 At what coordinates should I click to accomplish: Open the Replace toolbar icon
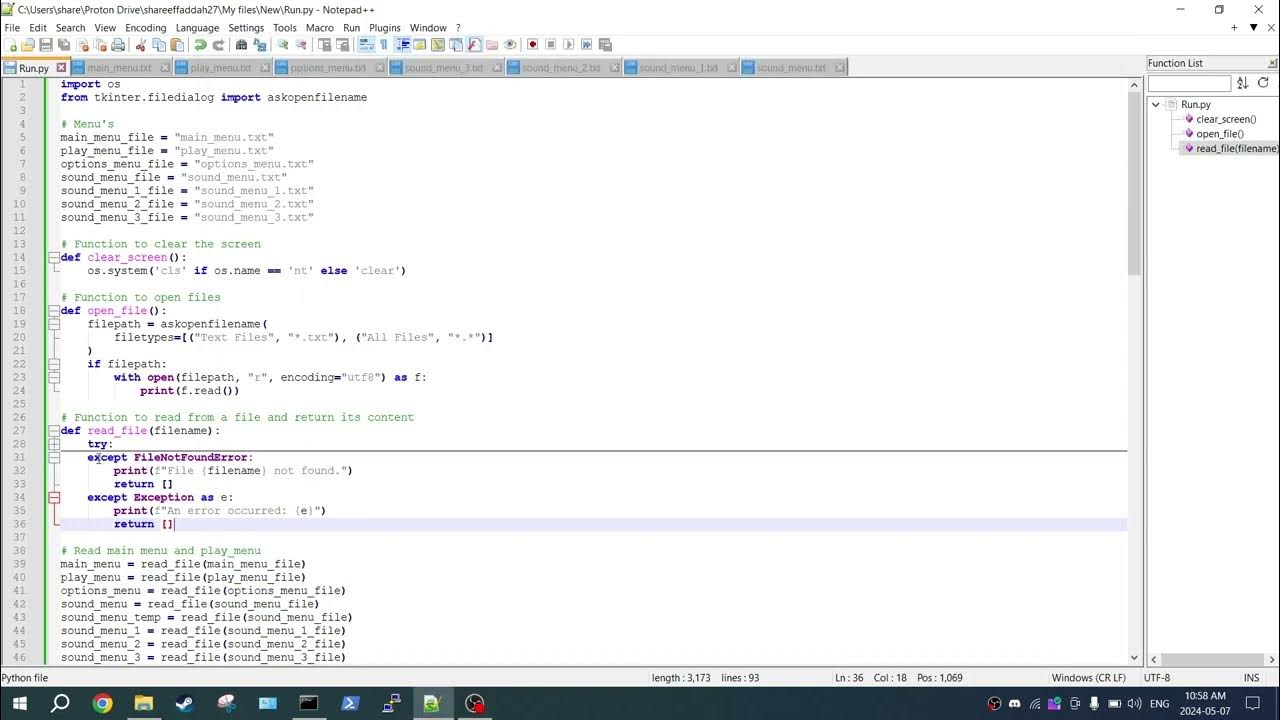[x=259, y=44]
